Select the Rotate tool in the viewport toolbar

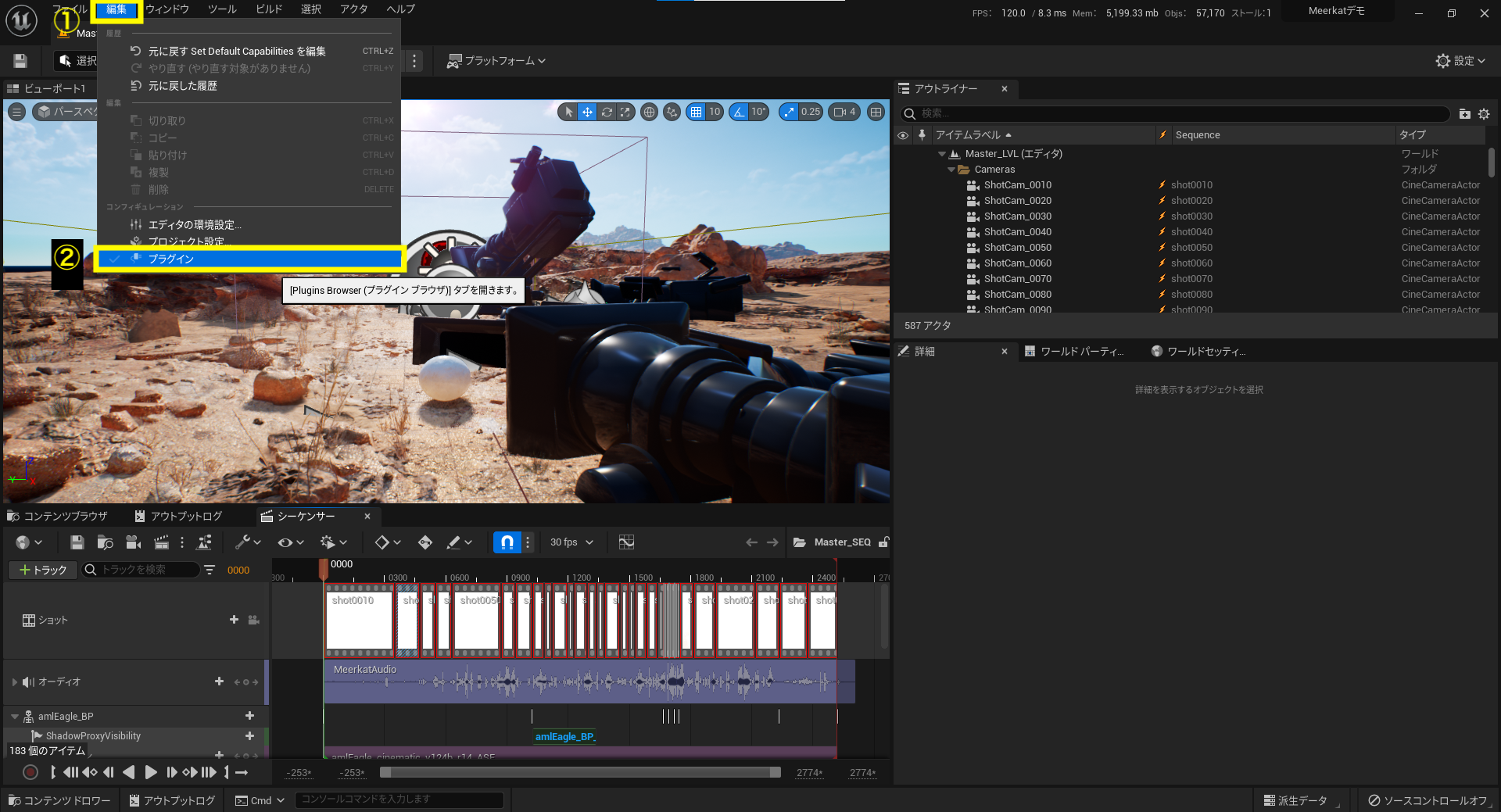coord(606,112)
